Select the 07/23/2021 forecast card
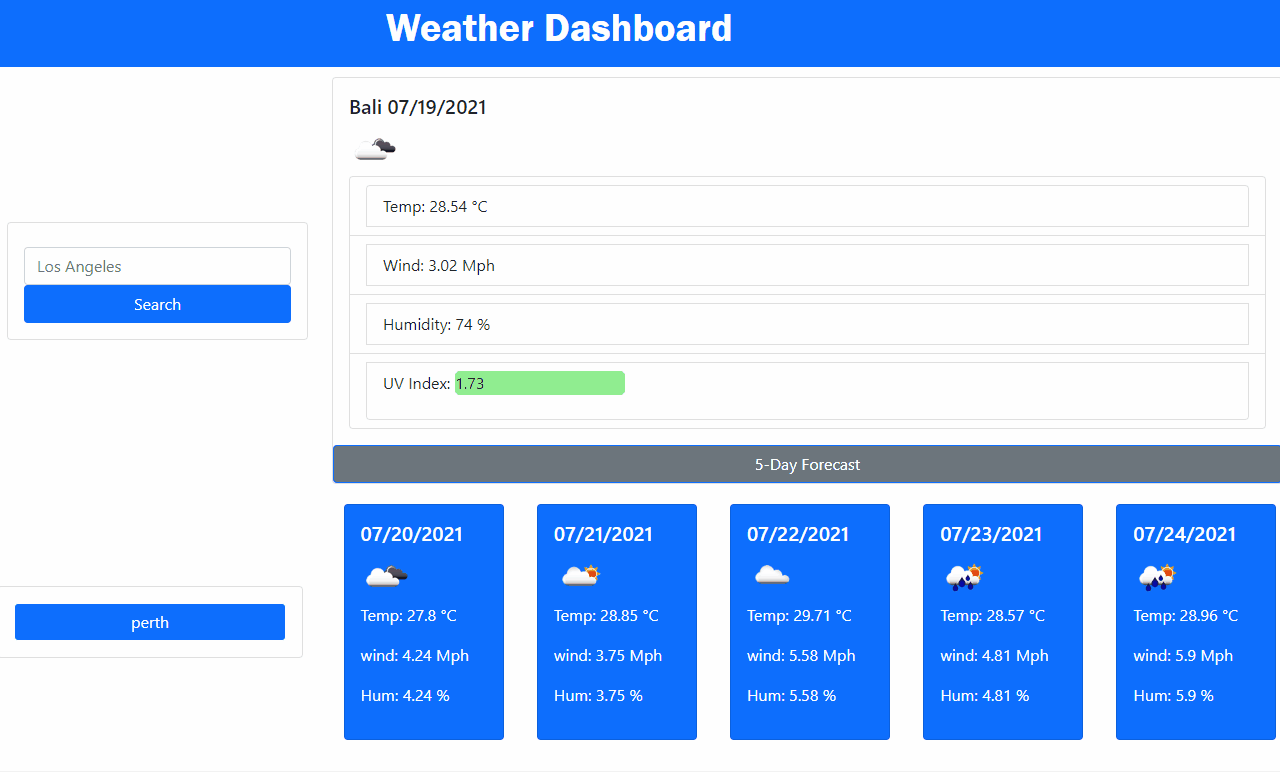 [1002, 621]
